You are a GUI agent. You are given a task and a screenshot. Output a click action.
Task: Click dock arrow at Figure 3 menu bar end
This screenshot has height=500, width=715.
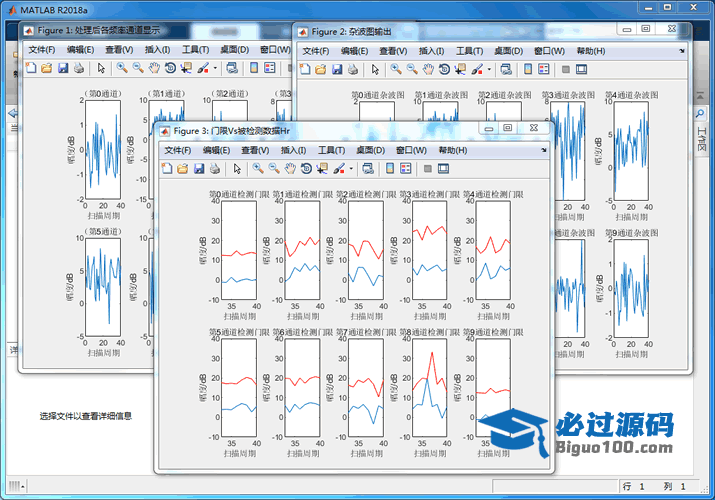click(544, 150)
